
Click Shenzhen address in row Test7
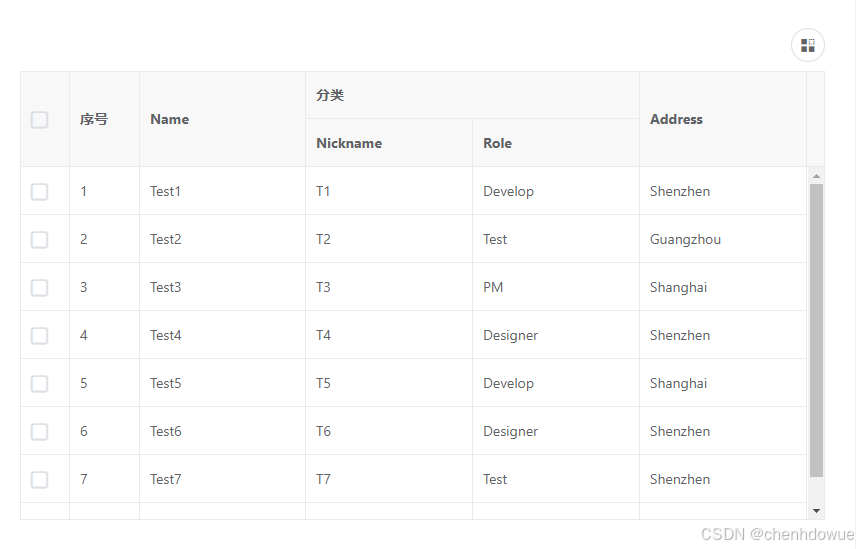722,479
